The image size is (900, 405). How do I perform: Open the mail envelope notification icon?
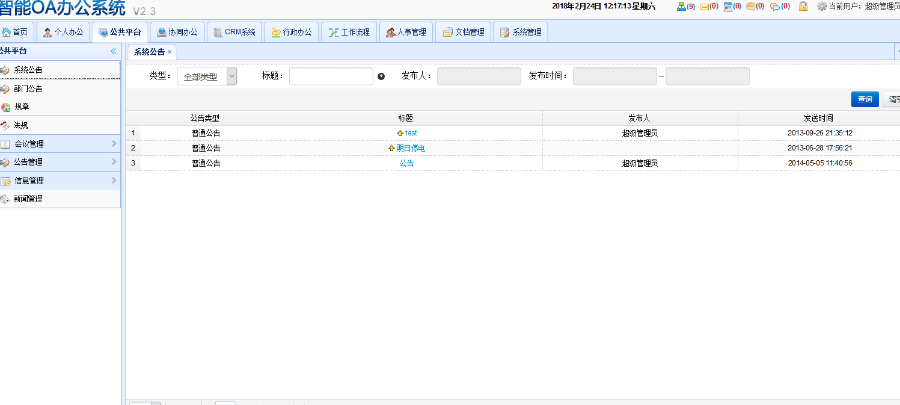click(704, 6)
